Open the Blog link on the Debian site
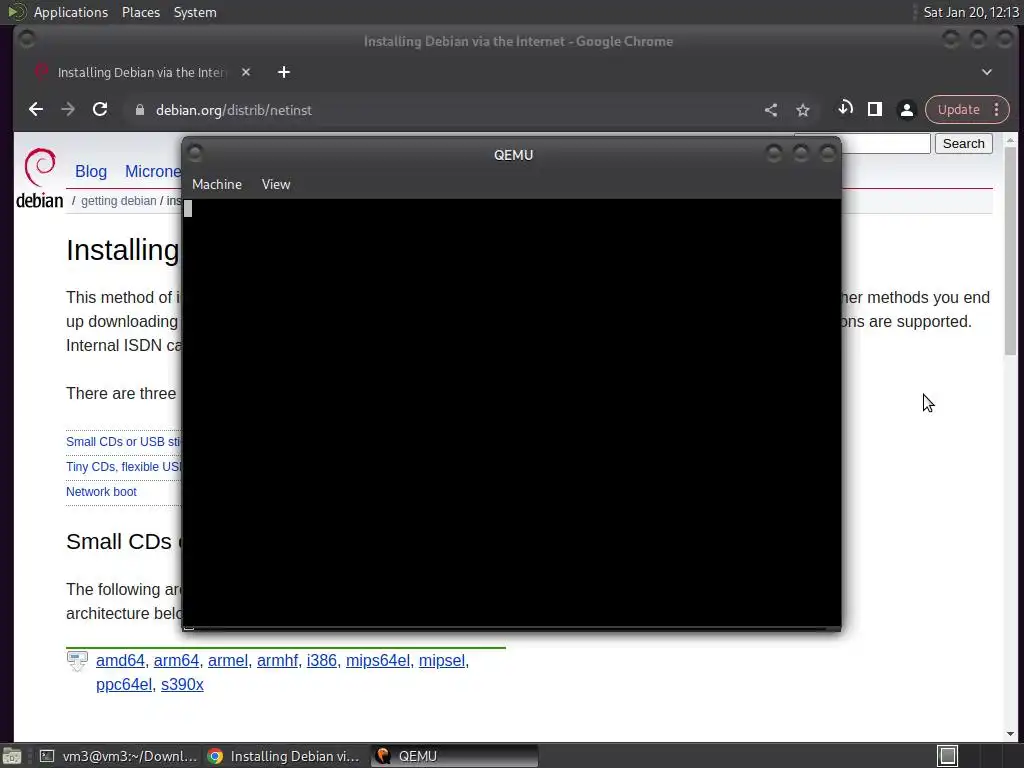 91,171
